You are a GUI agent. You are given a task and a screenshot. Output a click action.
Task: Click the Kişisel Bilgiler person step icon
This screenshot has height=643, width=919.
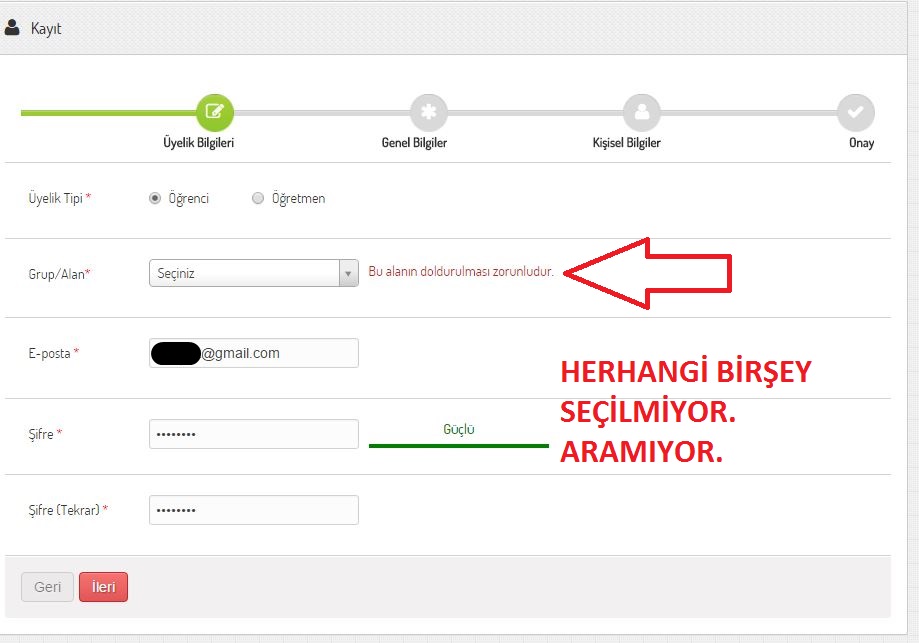(641, 112)
